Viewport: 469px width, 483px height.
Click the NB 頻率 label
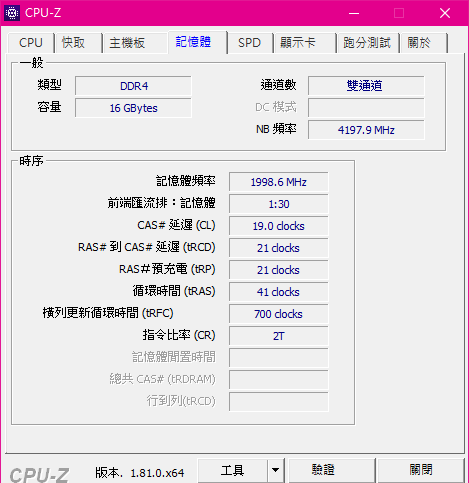pyautogui.click(x=276, y=129)
